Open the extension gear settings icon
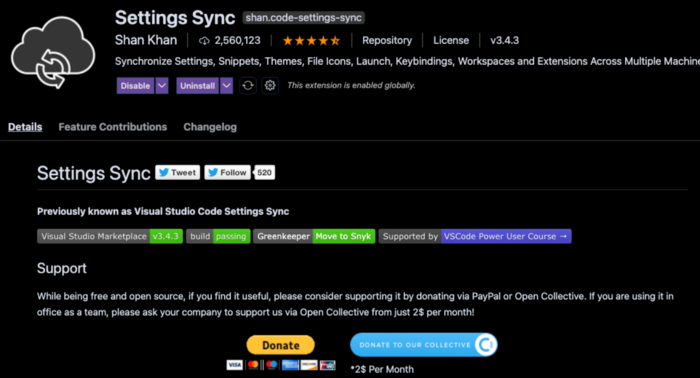 click(x=270, y=86)
